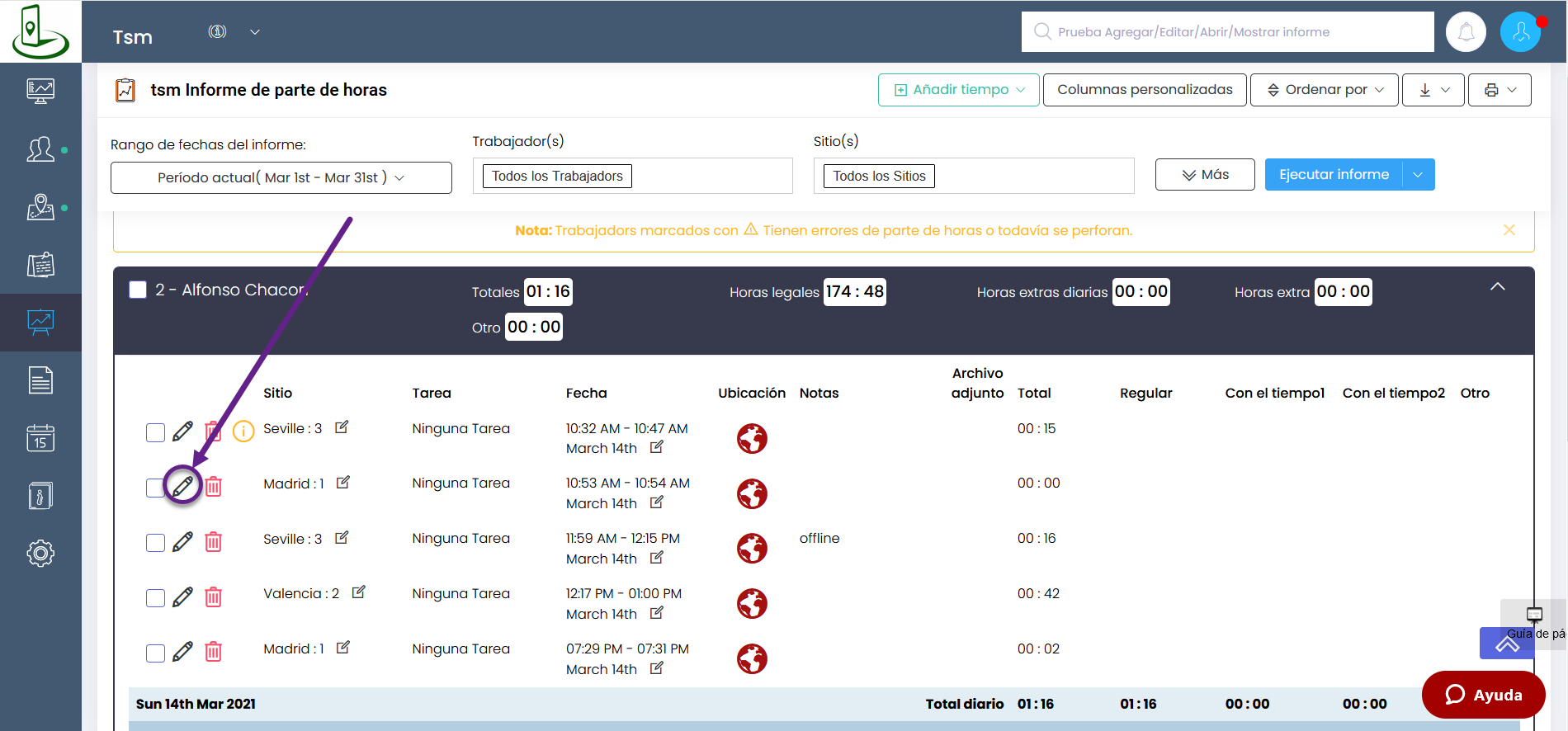The width and height of the screenshot is (1568, 731).
Task: Delete the Valencia : 2 time entry
Action: (x=213, y=597)
